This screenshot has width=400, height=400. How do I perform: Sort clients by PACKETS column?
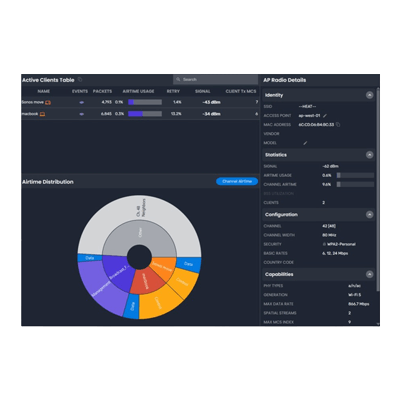[102, 91]
